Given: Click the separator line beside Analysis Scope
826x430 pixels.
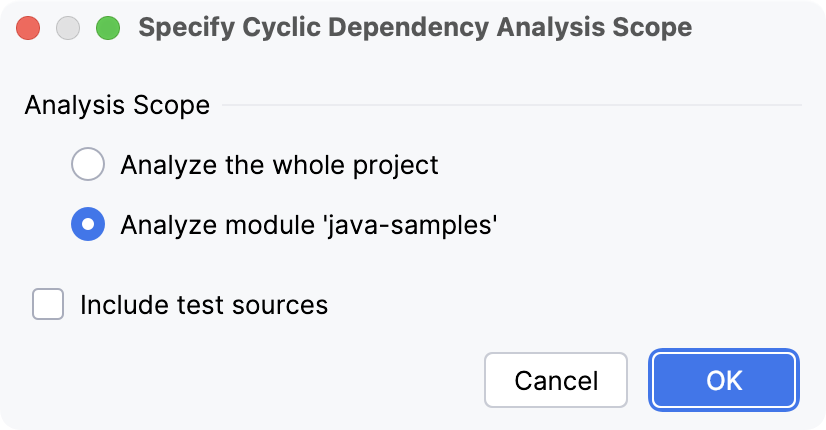Looking at the screenshot, I should (x=510, y=105).
